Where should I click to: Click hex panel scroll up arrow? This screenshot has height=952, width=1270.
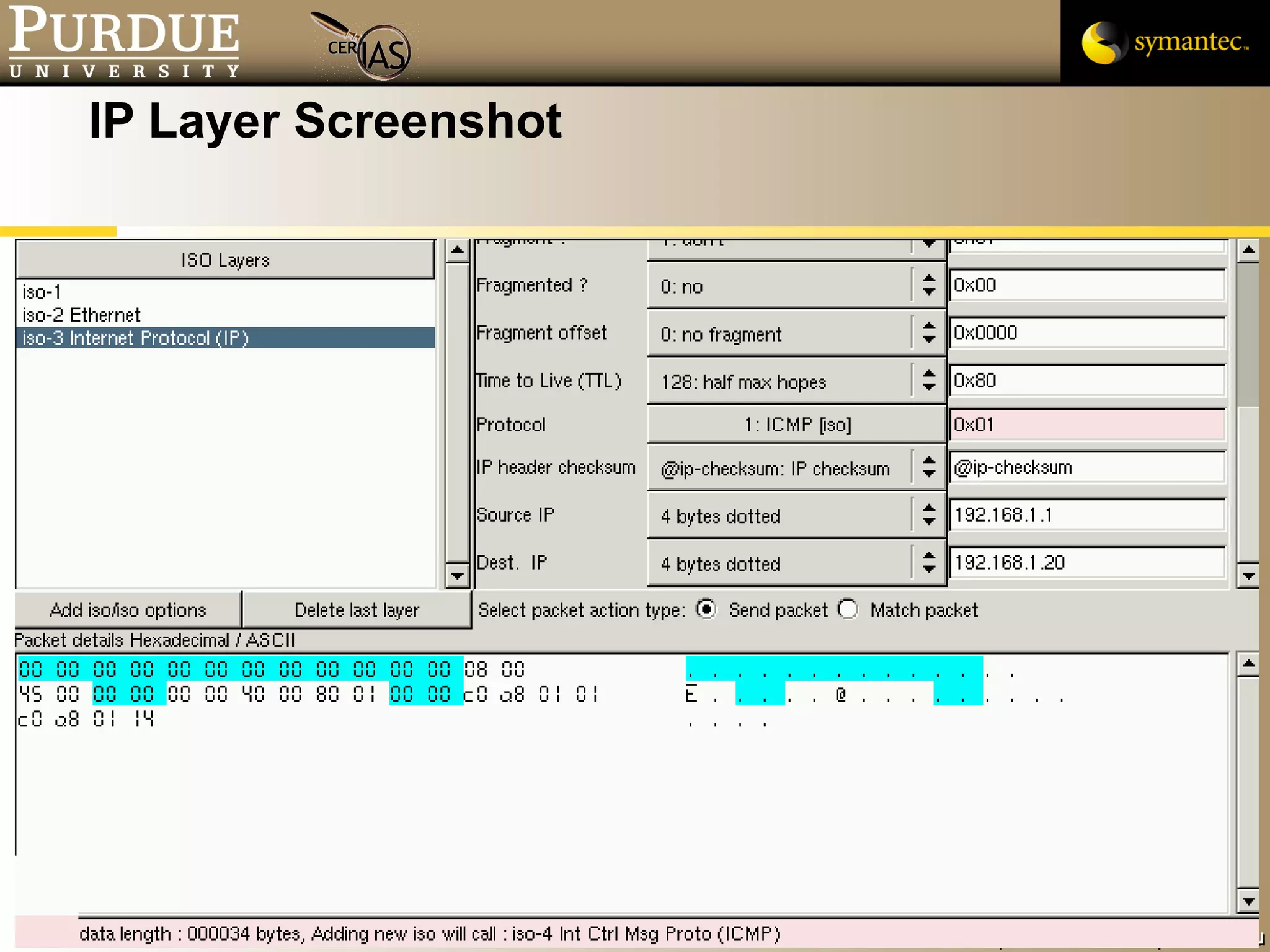[x=1248, y=664]
